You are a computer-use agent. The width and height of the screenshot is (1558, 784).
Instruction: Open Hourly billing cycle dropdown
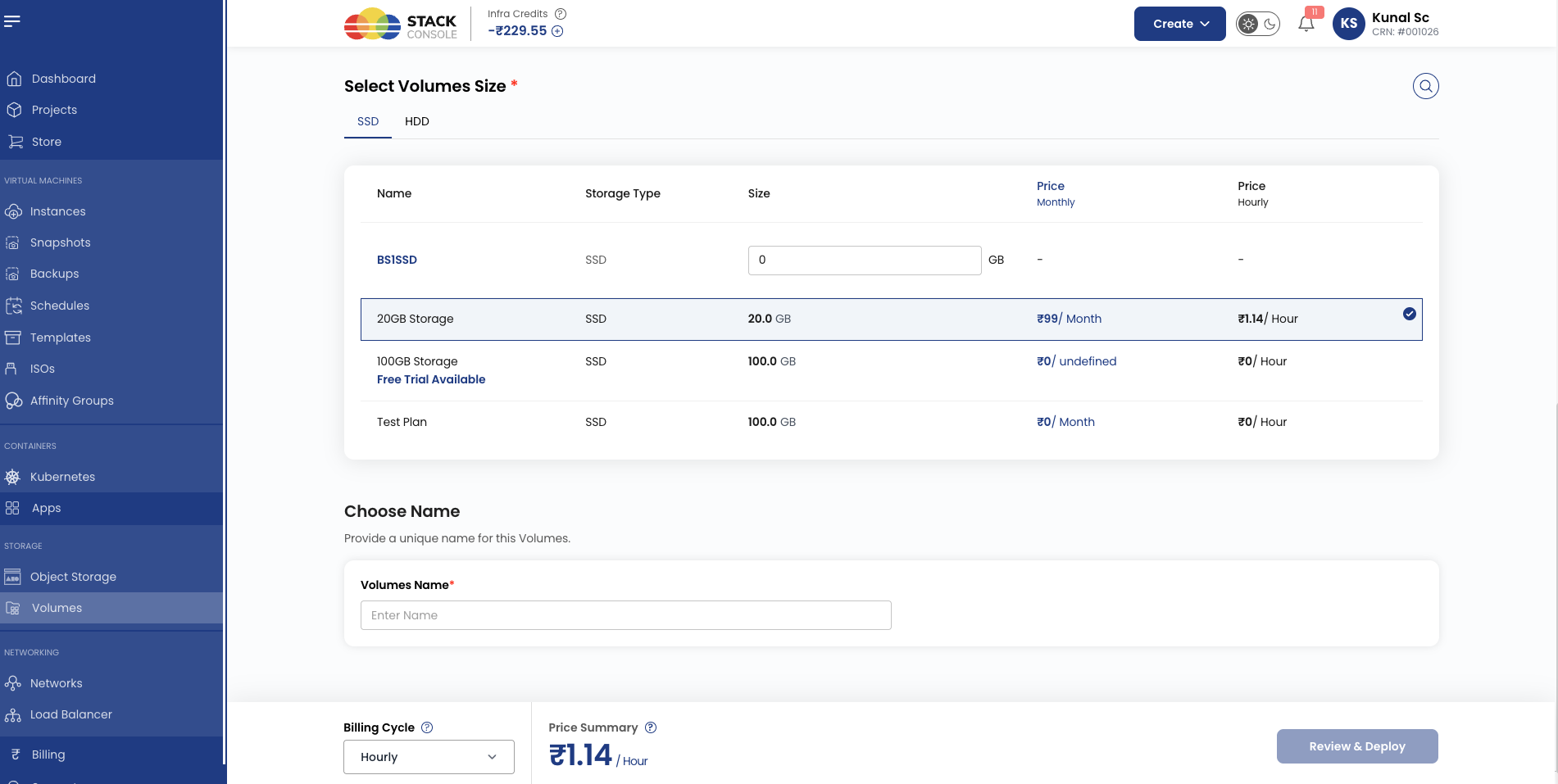pyautogui.click(x=429, y=757)
